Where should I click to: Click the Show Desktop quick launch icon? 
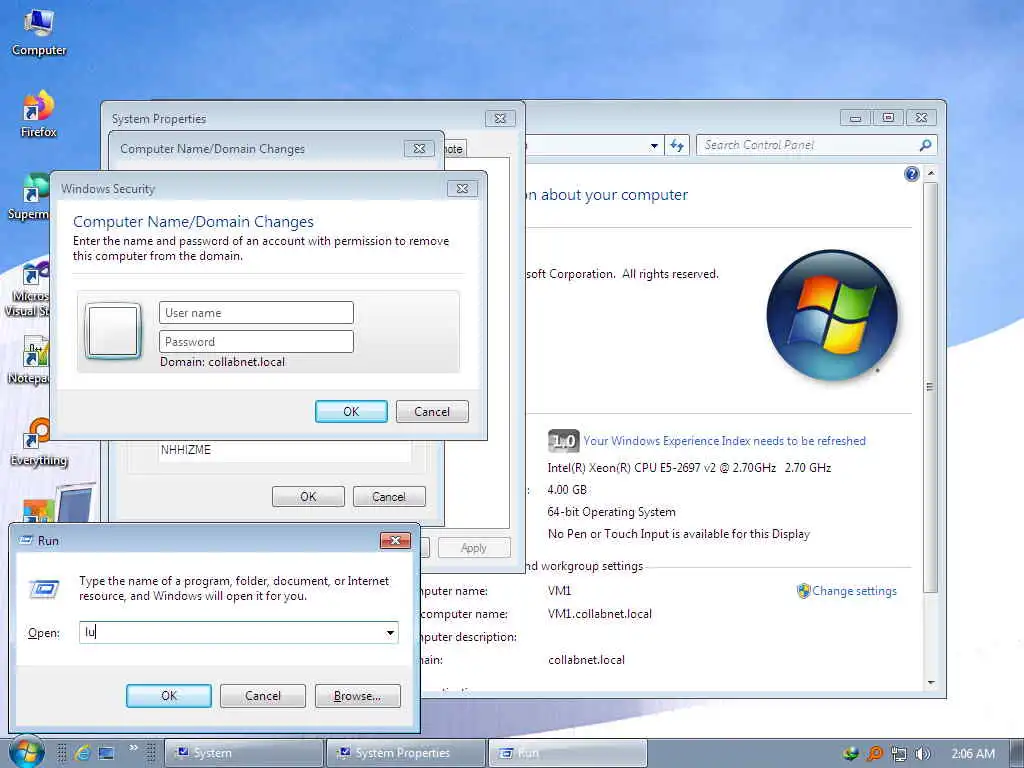(x=106, y=753)
